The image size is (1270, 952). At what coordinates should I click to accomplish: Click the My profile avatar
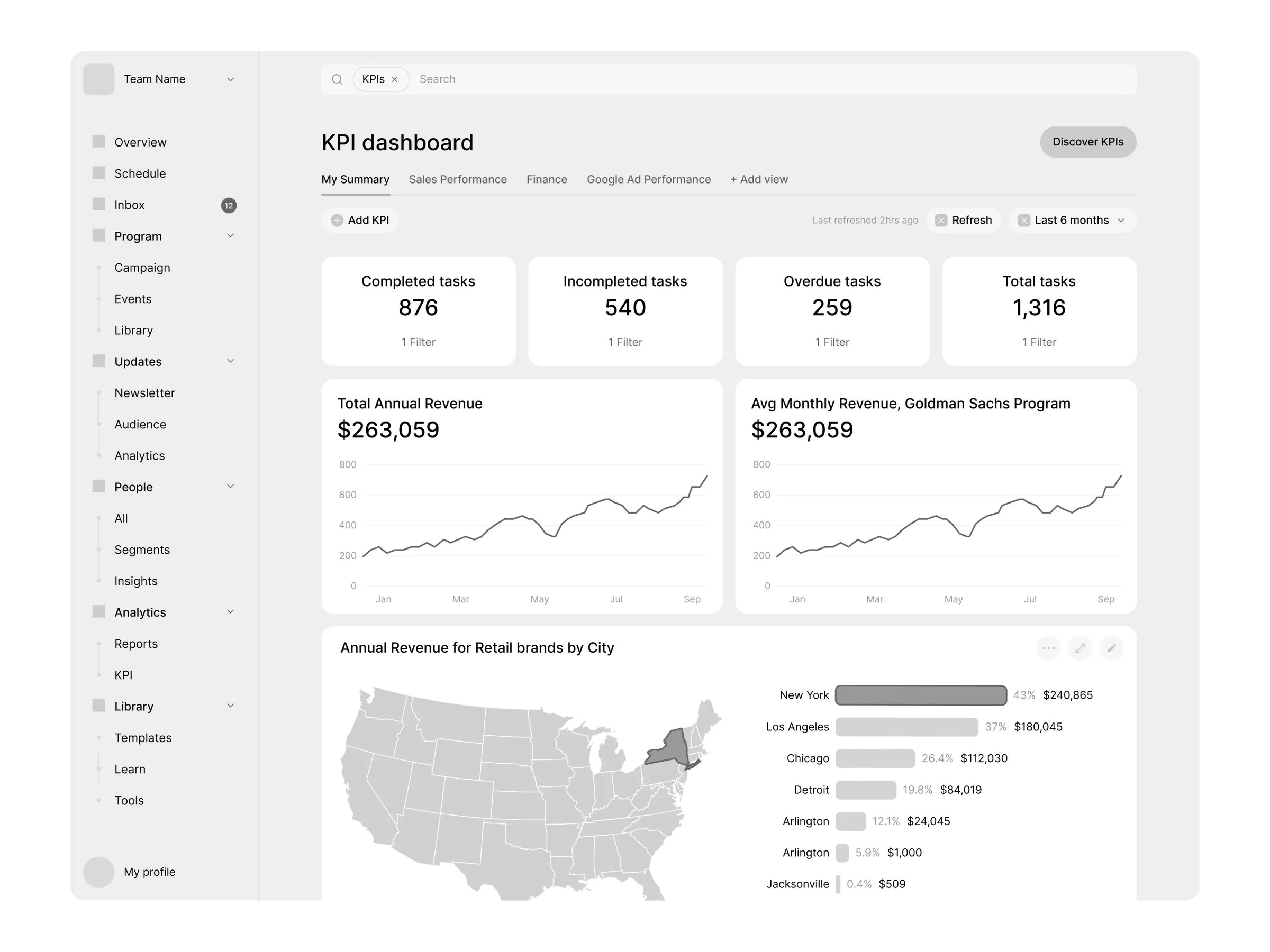[x=99, y=872]
